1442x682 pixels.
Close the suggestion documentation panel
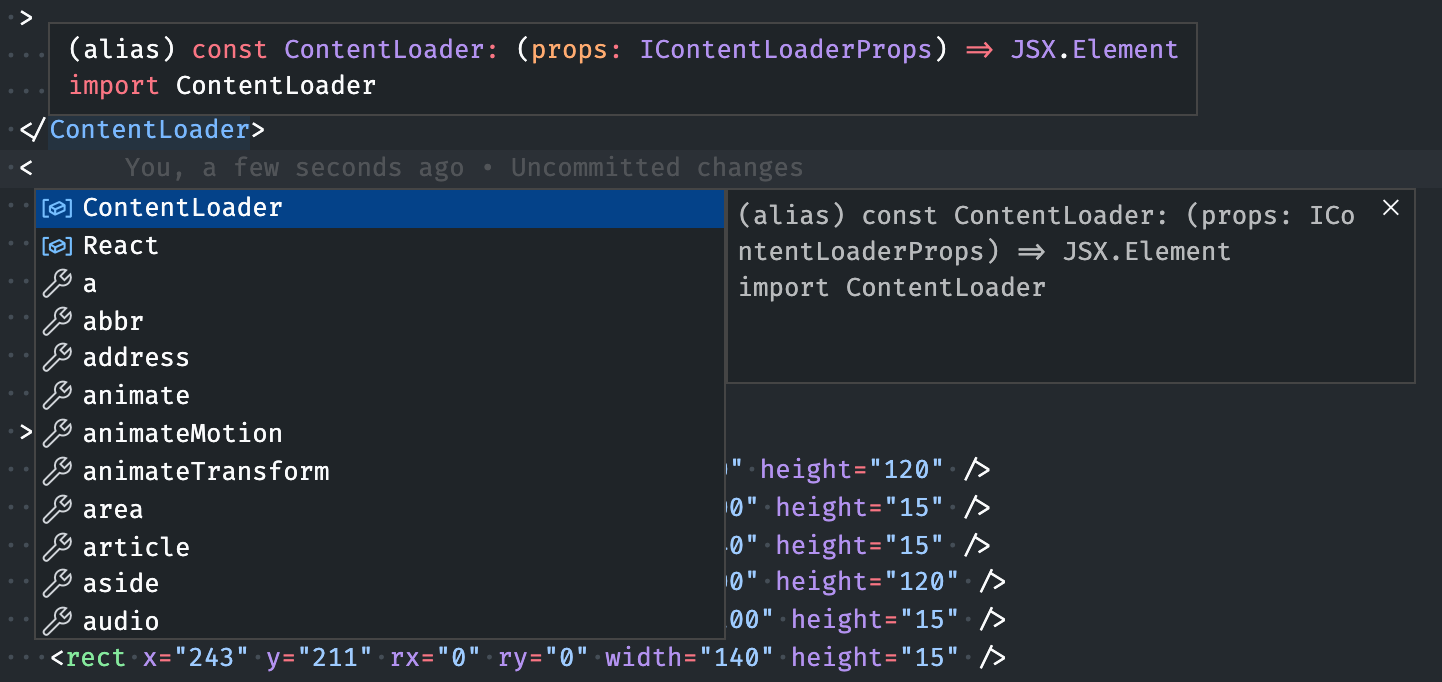[x=1391, y=208]
